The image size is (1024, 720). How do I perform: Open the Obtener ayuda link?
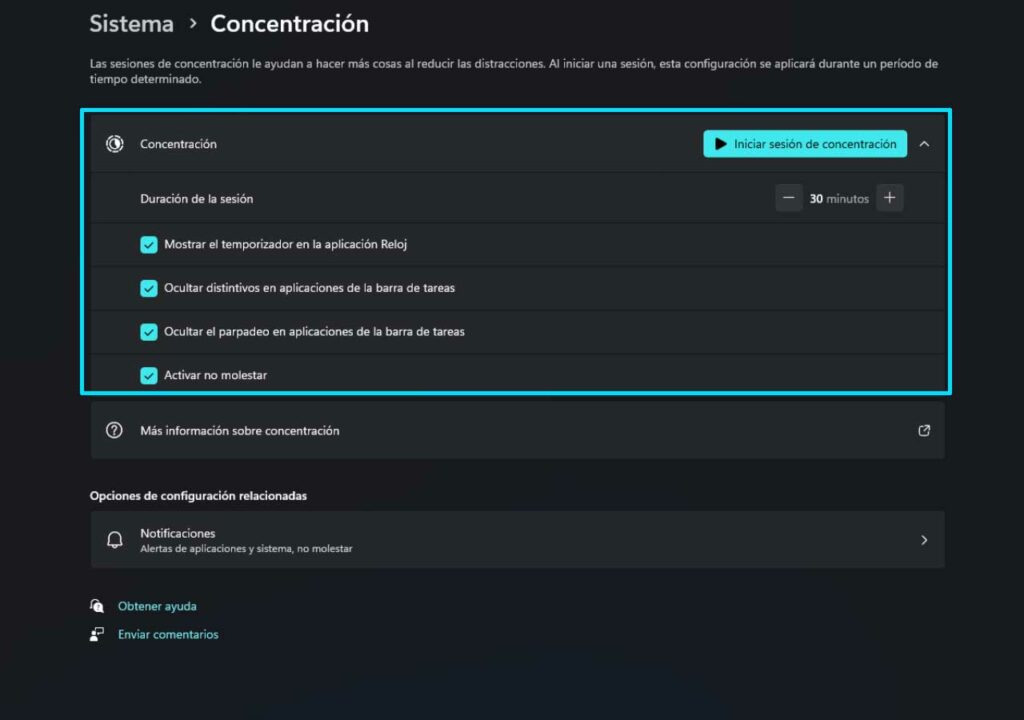tap(157, 606)
